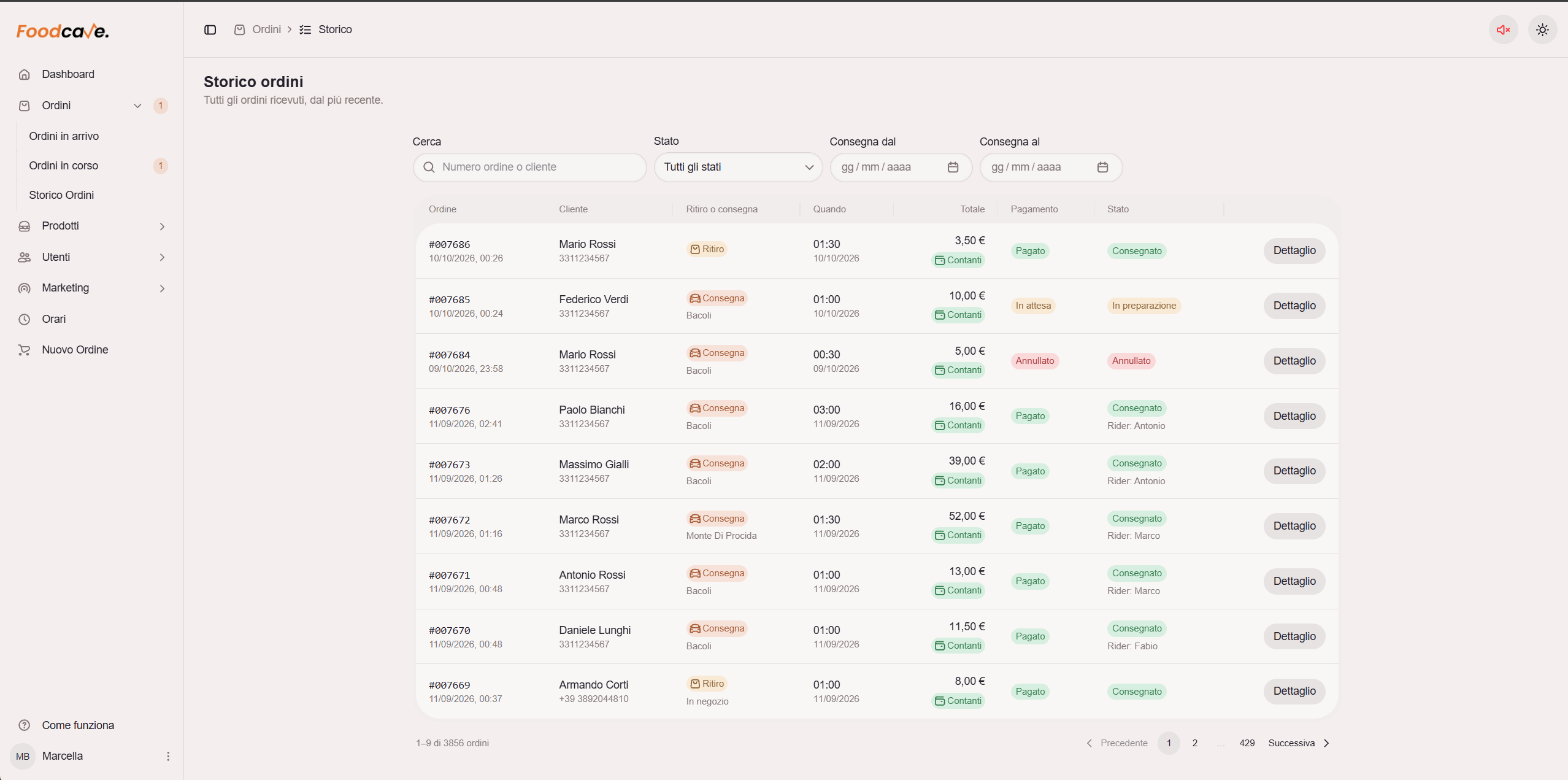Open Dashboard home icon
Image resolution: width=1568 pixels, height=780 pixels.
click(25, 74)
